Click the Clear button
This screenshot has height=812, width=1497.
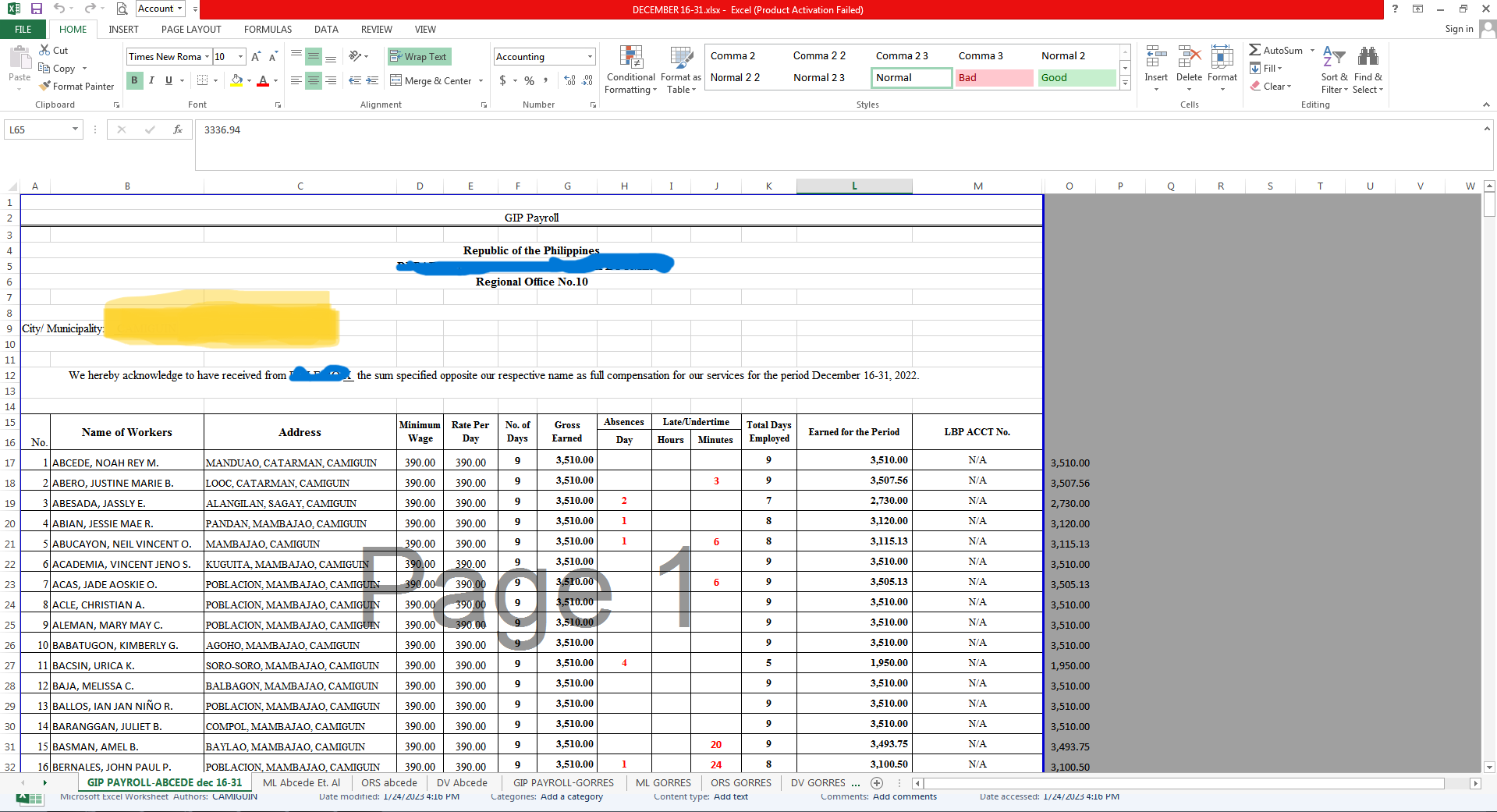coord(1270,86)
